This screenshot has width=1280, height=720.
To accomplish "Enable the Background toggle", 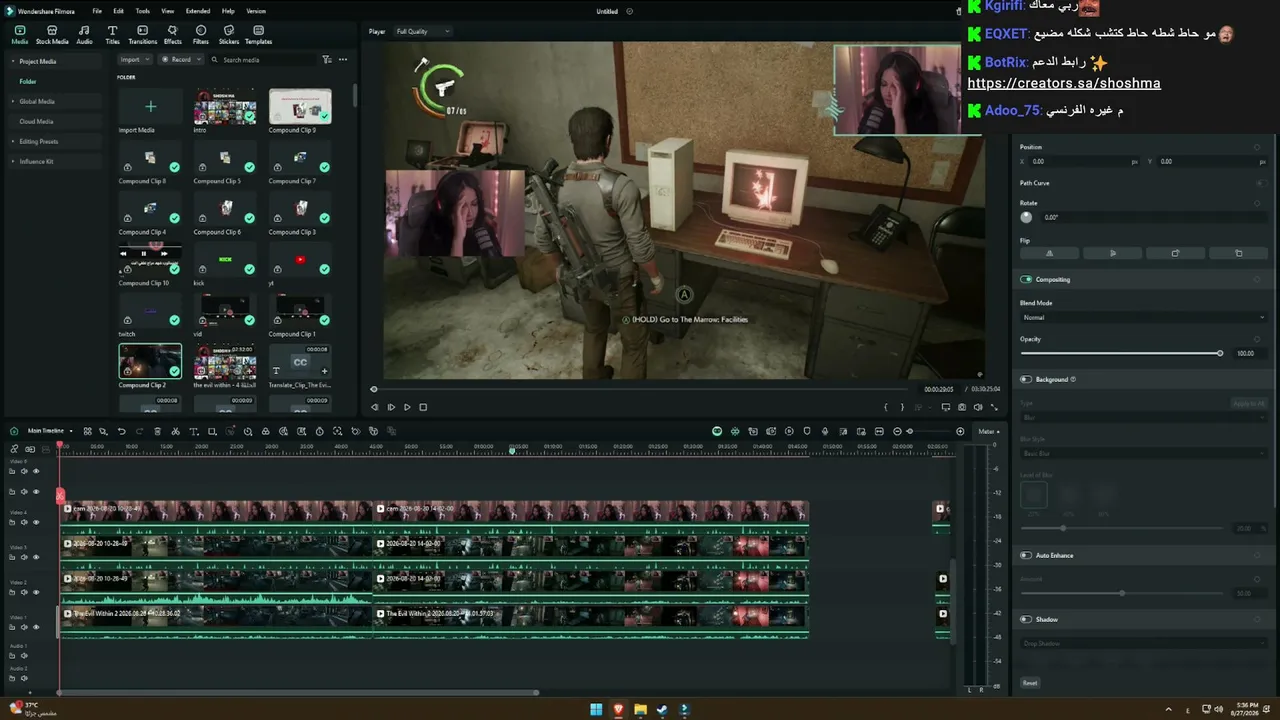I will pos(1026,380).
